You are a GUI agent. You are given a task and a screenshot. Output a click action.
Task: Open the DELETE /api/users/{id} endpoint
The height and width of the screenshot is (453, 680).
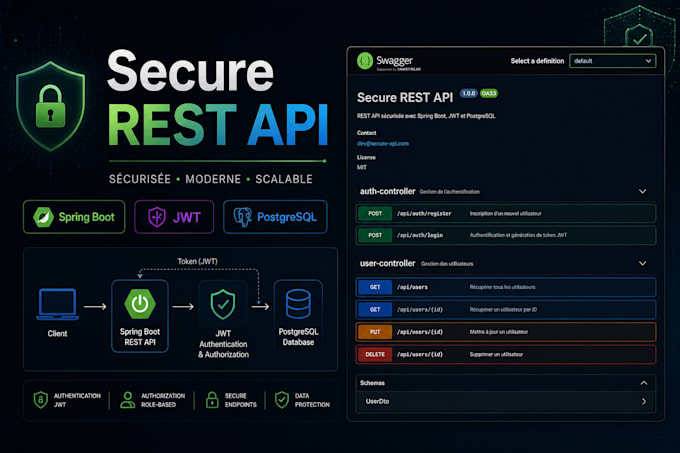click(x=506, y=354)
